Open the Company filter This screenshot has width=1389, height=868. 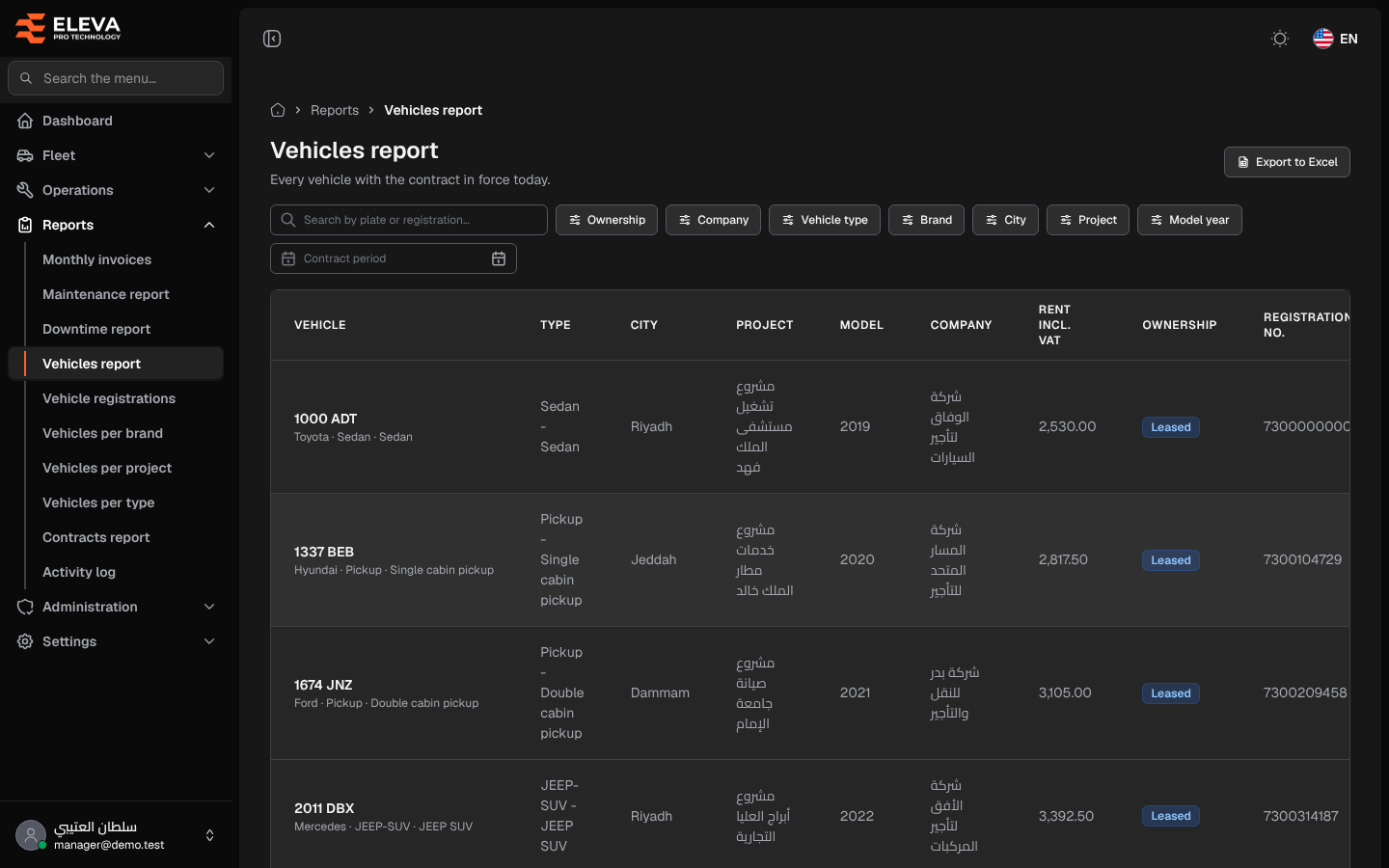(x=714, y=220)
